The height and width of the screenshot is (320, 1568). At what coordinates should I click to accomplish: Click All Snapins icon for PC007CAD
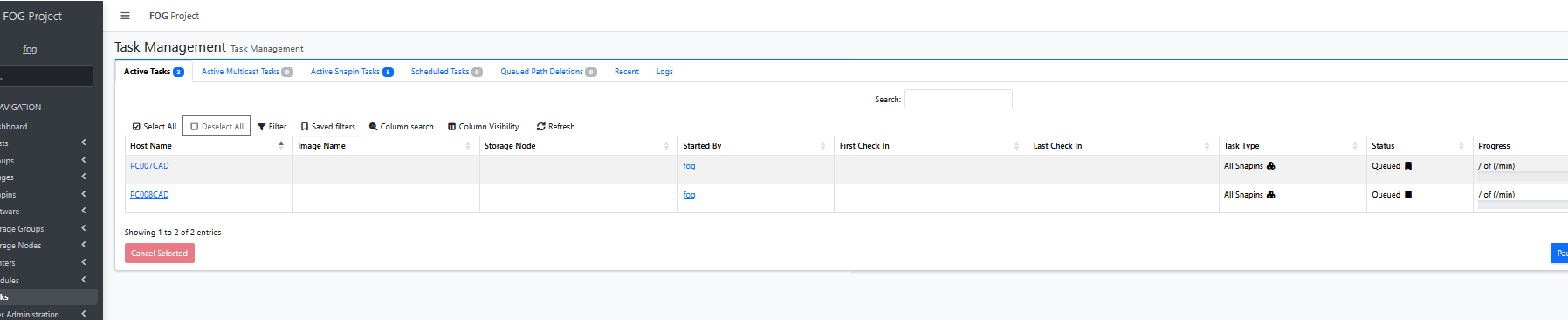[x=1270, y=166]
